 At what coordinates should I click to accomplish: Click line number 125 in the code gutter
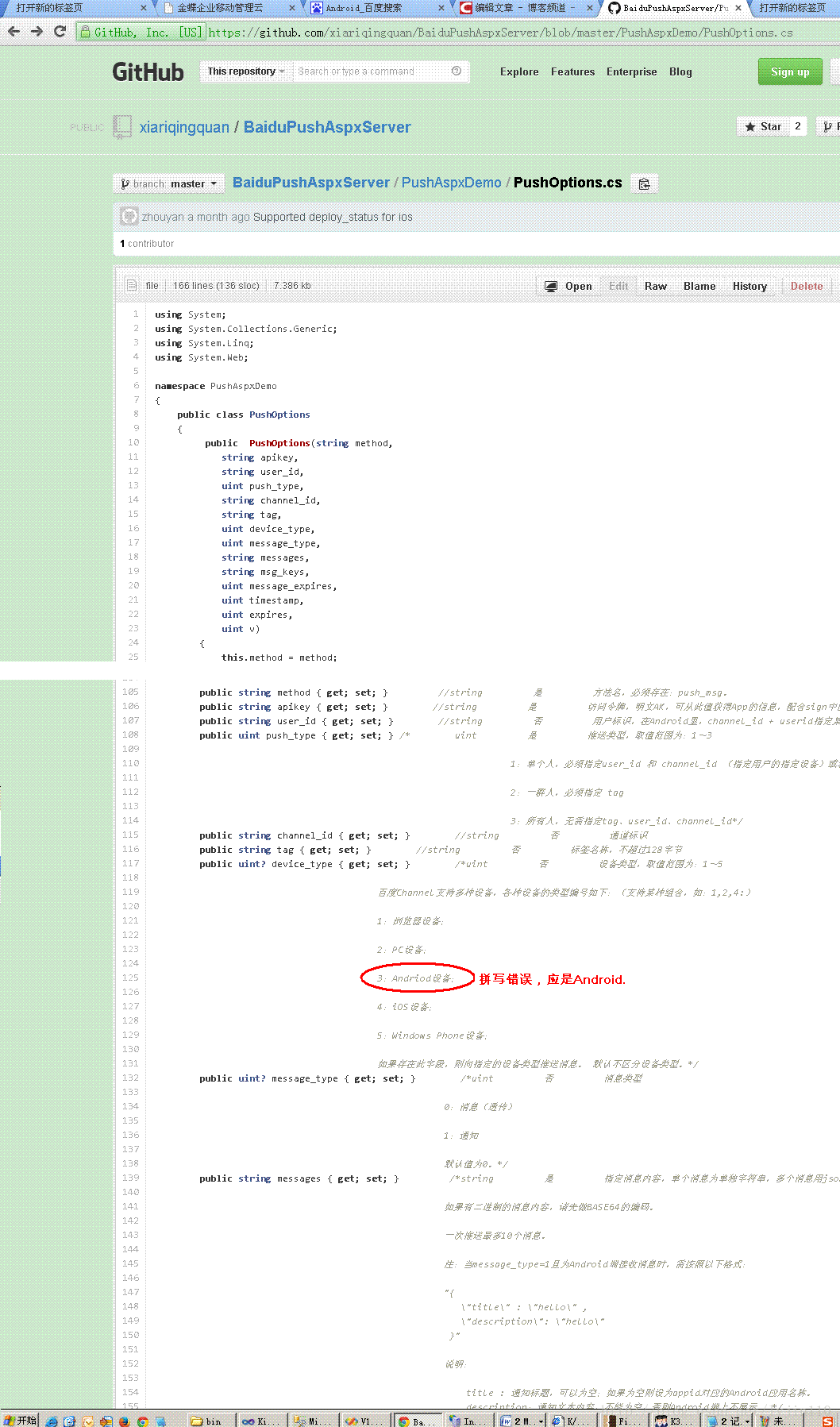click(x=130, y=978)
